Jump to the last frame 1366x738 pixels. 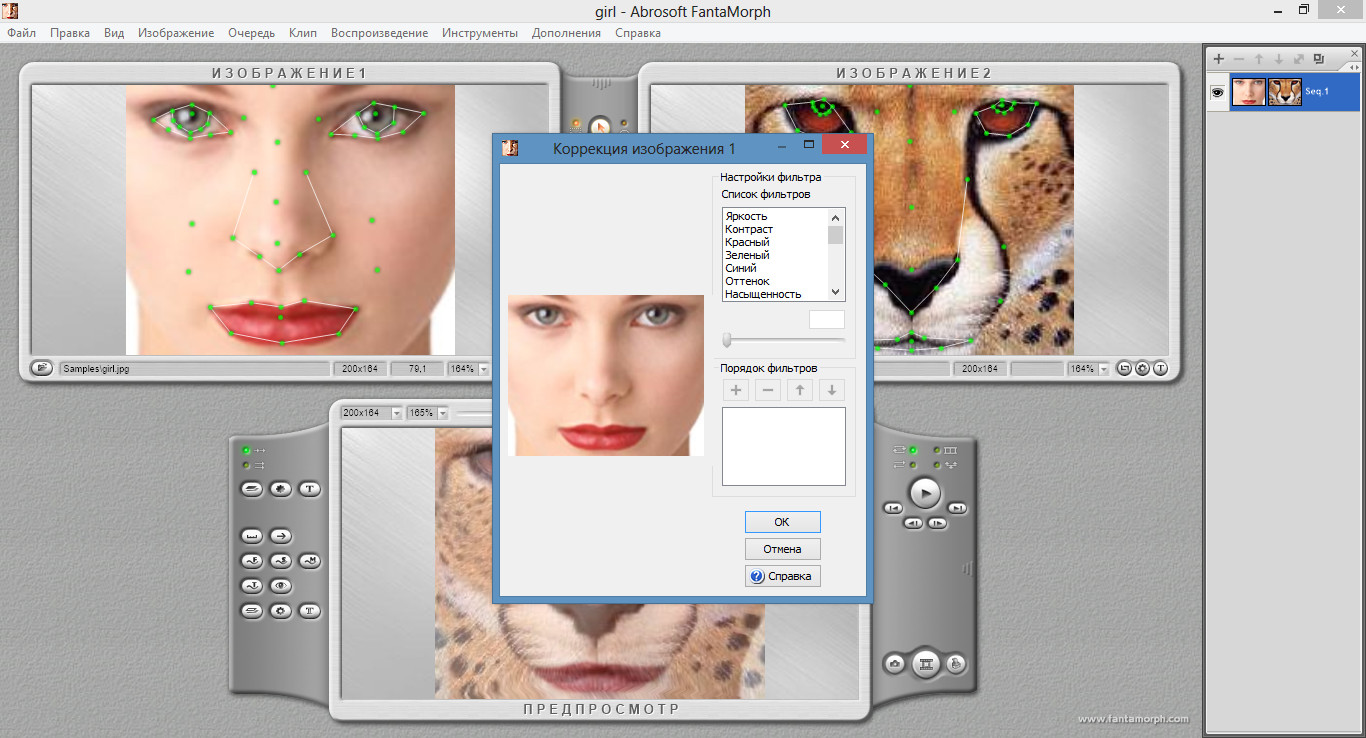click(957, 508)
